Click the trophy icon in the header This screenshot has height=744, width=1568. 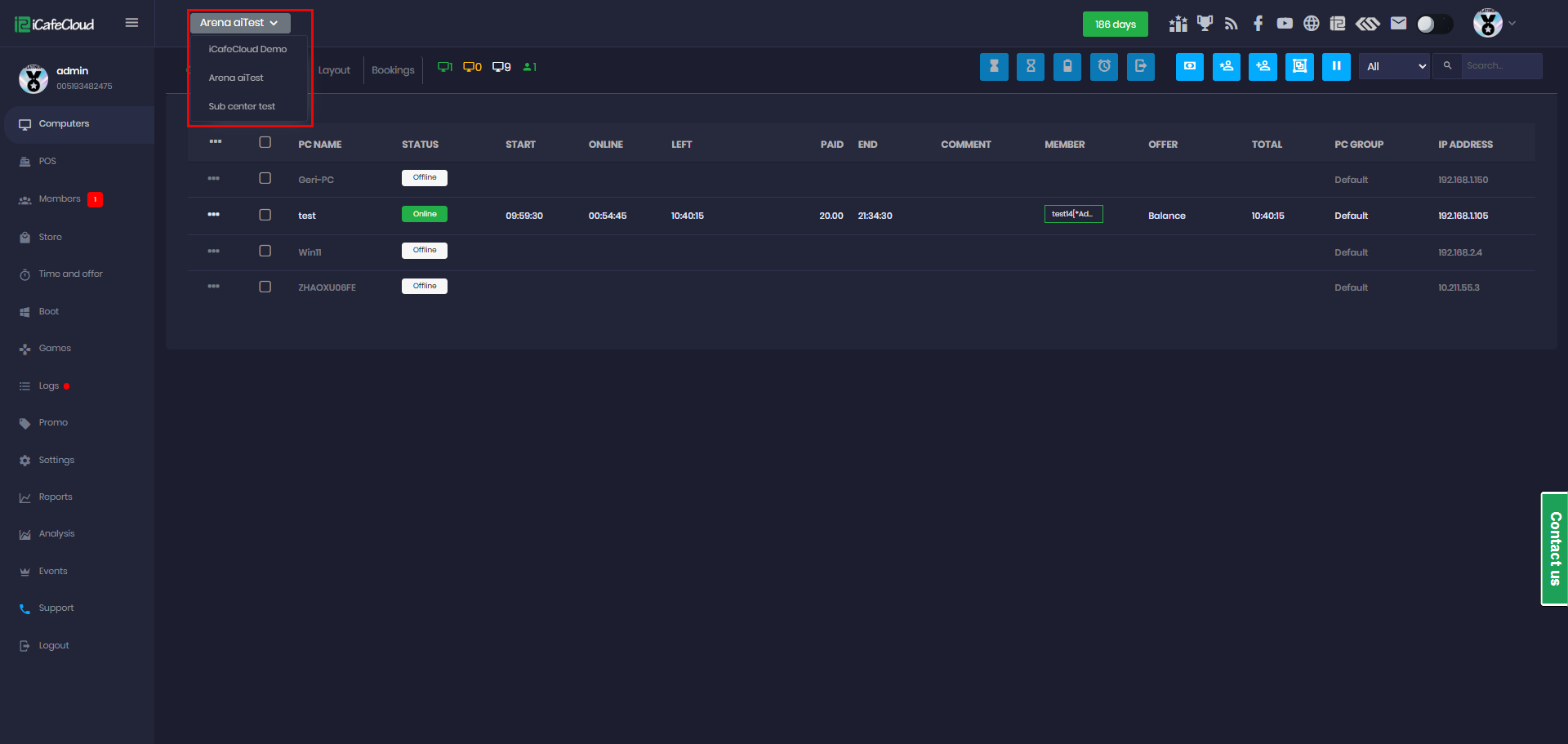point(1205,24)
